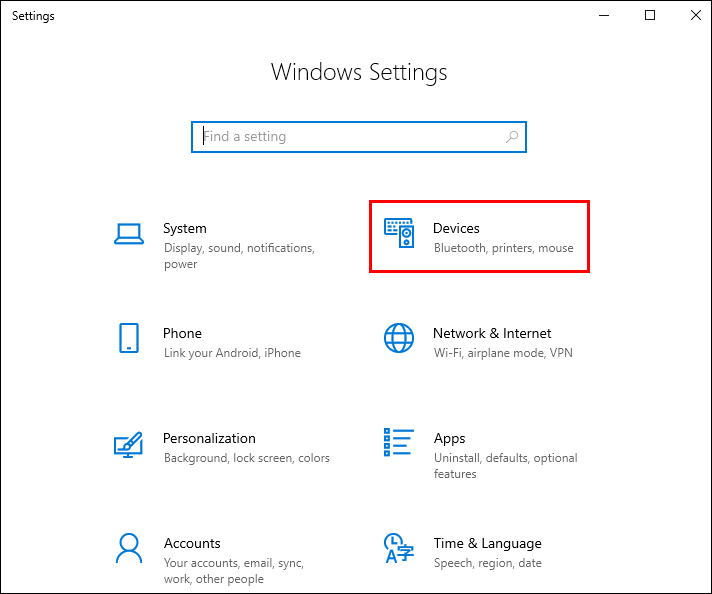The height and width of the screenshot is (594, 712).
Task: Open Network & Internet title
Action: 492,333
